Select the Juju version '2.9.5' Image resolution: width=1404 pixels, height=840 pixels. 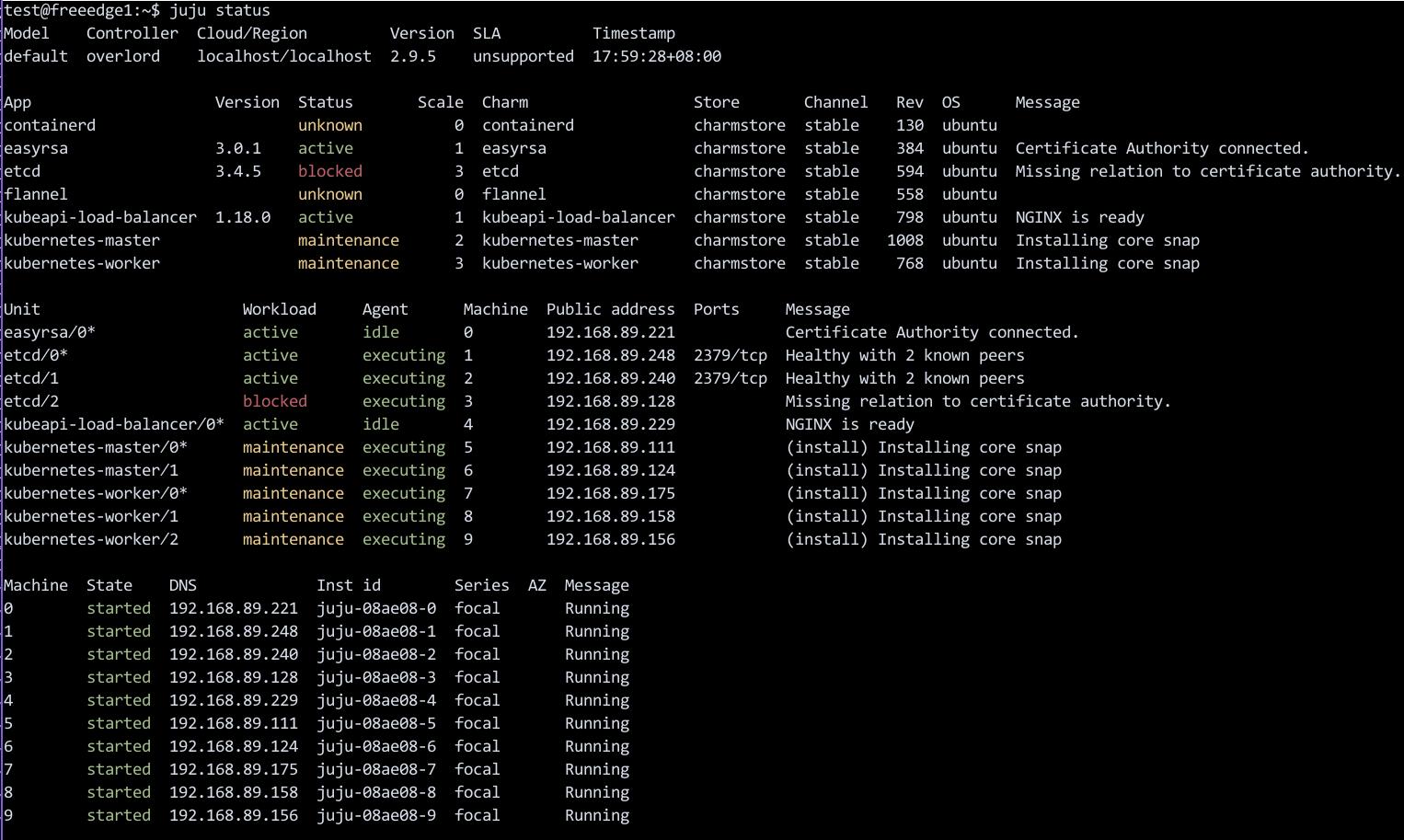[413, 56]
